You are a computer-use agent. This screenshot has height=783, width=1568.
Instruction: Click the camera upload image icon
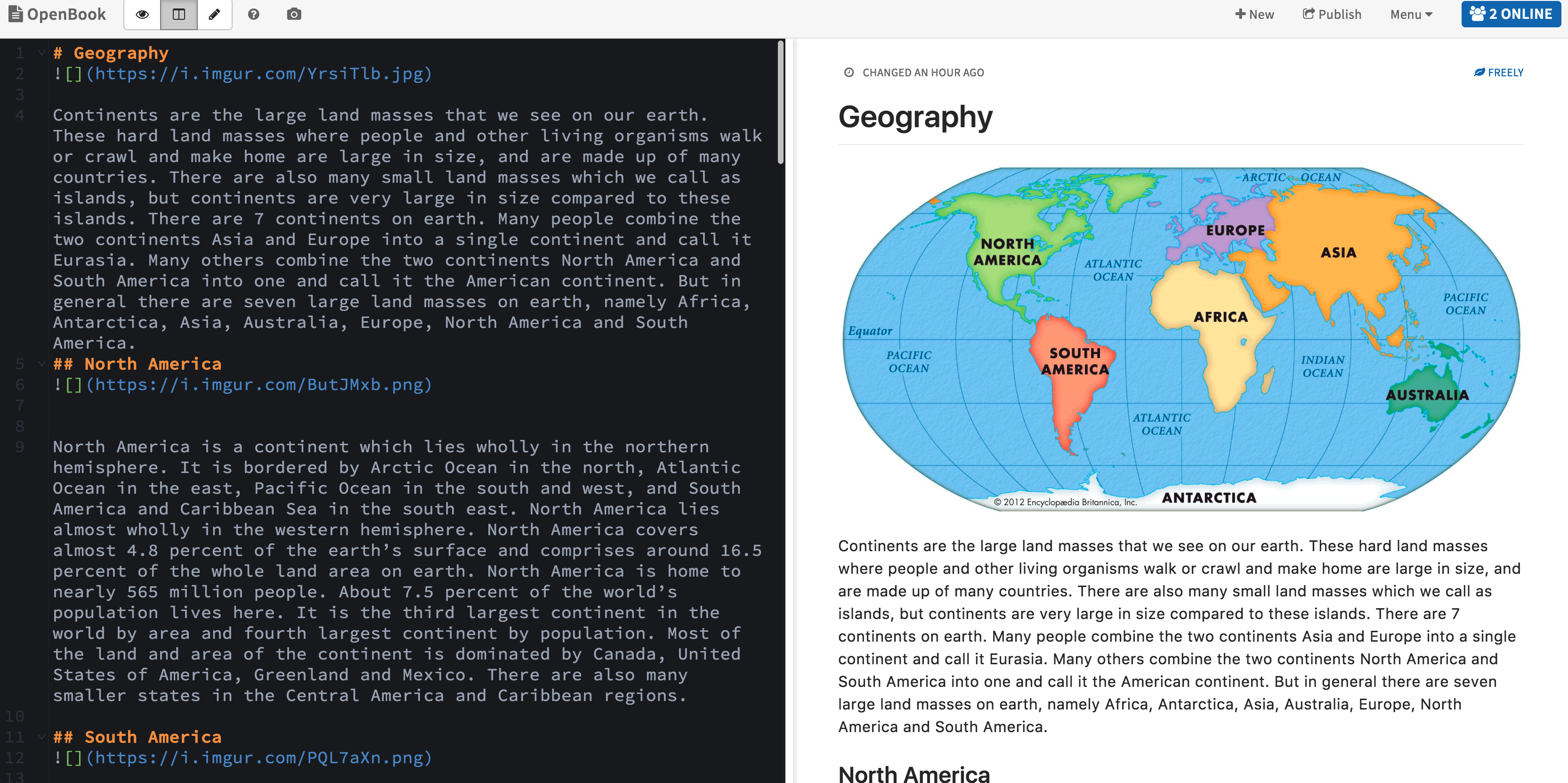pyautogui.click(x=294, y=15)
